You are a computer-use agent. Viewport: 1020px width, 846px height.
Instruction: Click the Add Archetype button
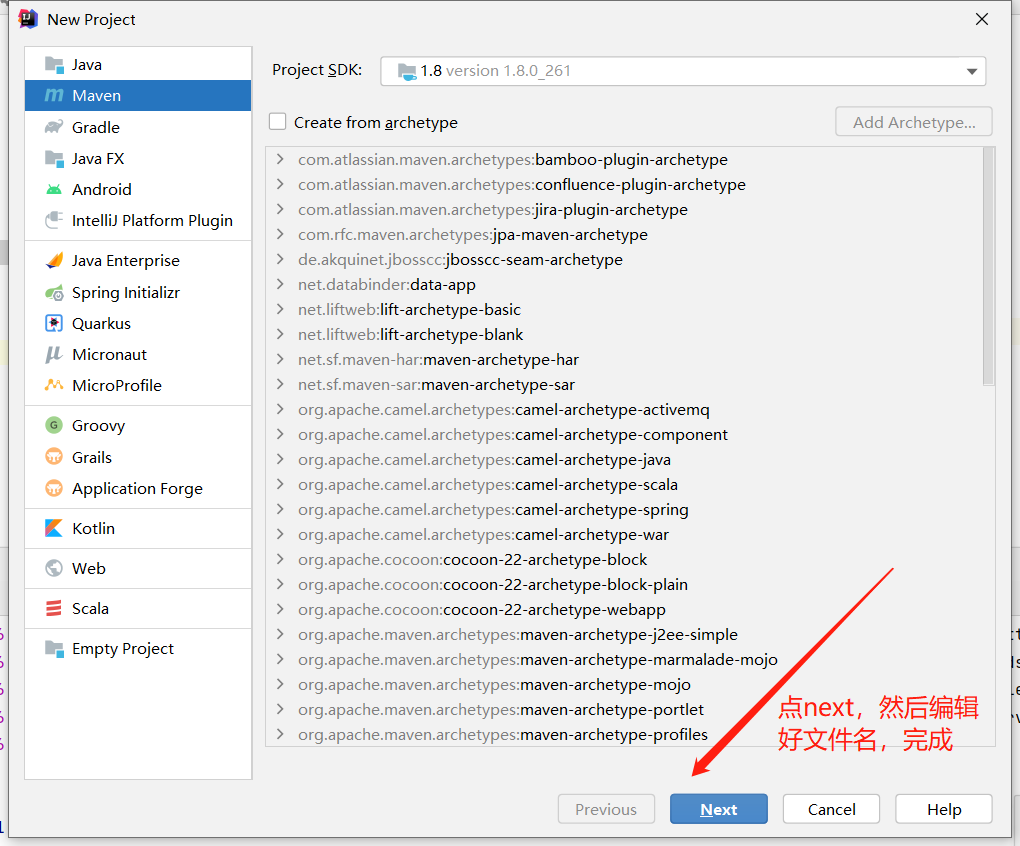coord(912,121)
